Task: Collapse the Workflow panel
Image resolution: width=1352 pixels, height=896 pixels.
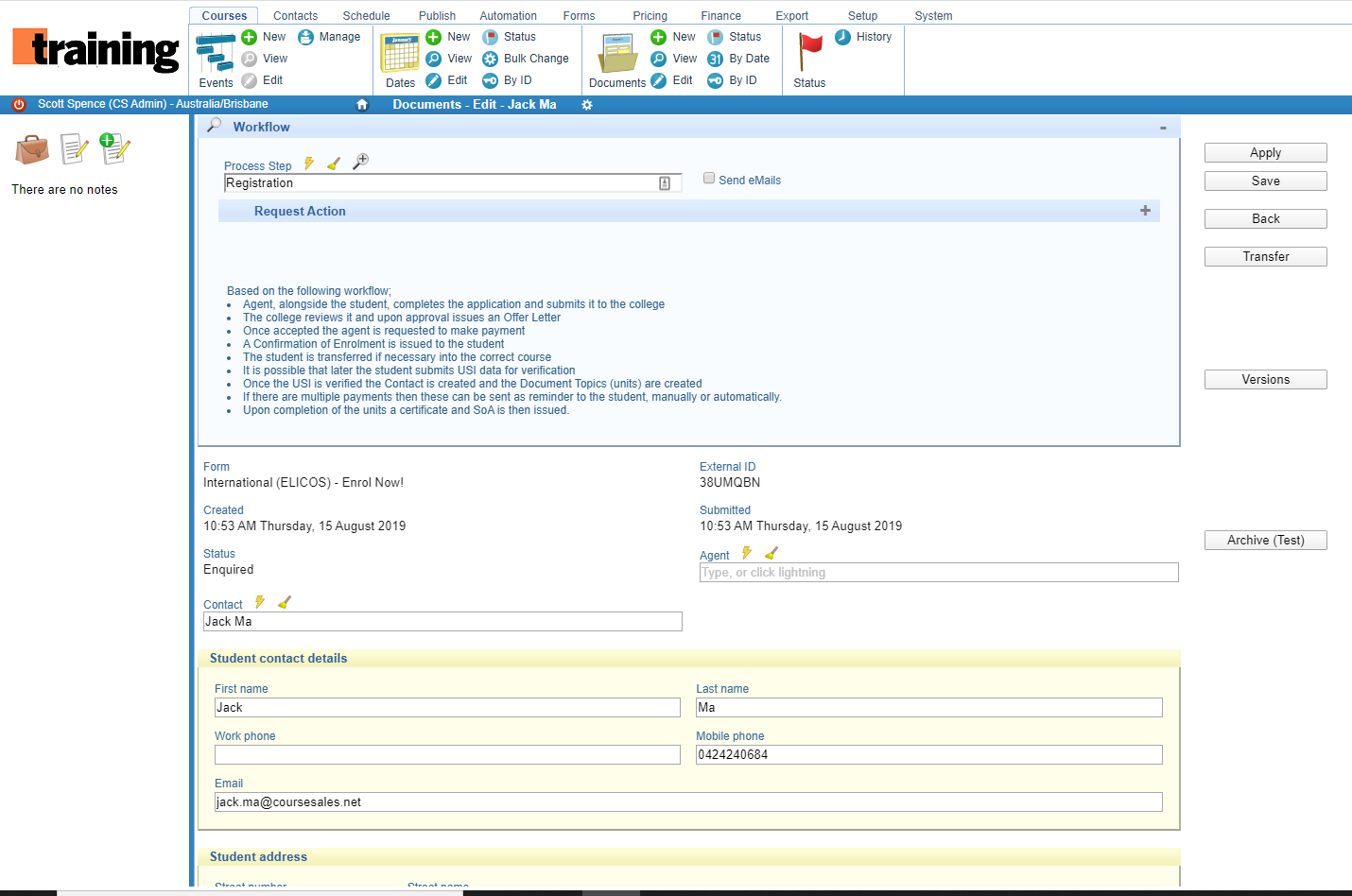Action: pyautogui.click(x=1163, y=128)
